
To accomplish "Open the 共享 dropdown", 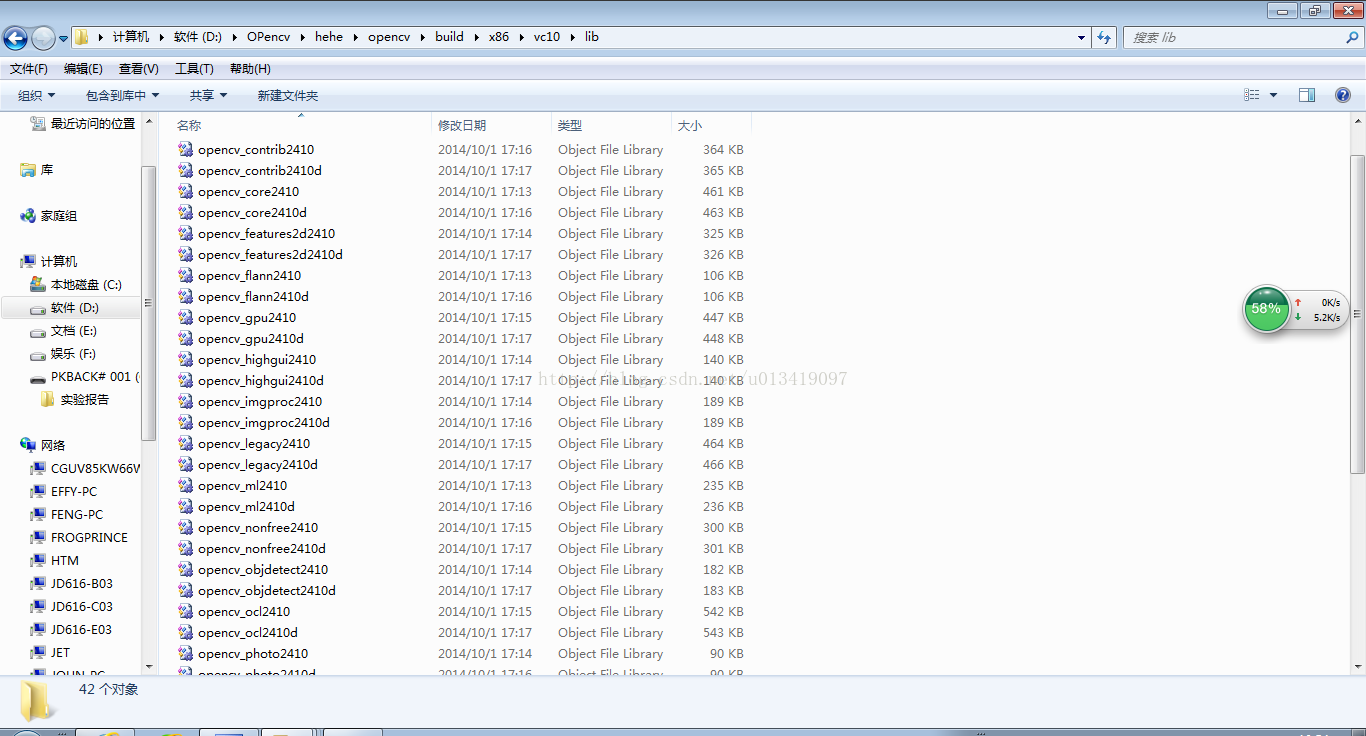I will [209, 95].
